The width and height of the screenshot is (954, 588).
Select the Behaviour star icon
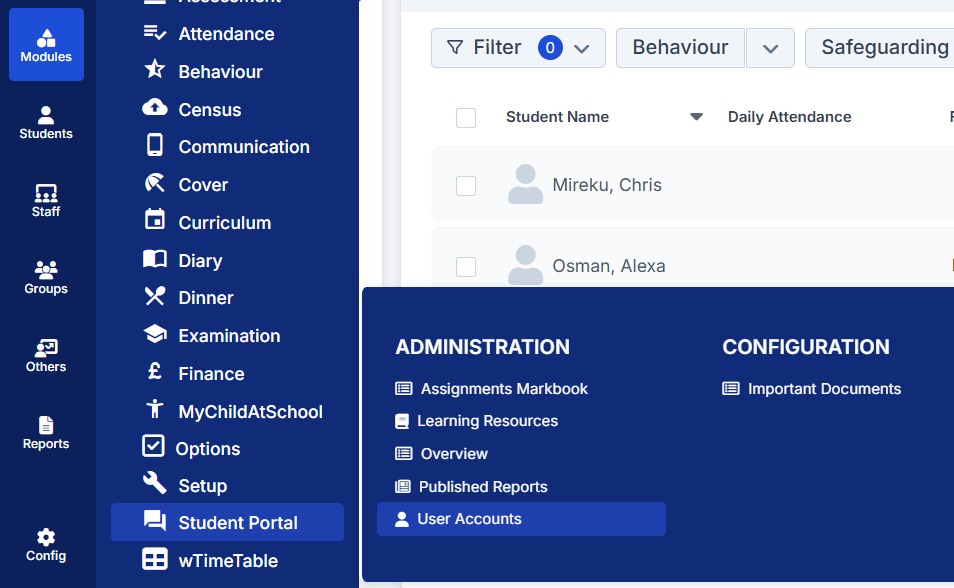tap(152, 71)
